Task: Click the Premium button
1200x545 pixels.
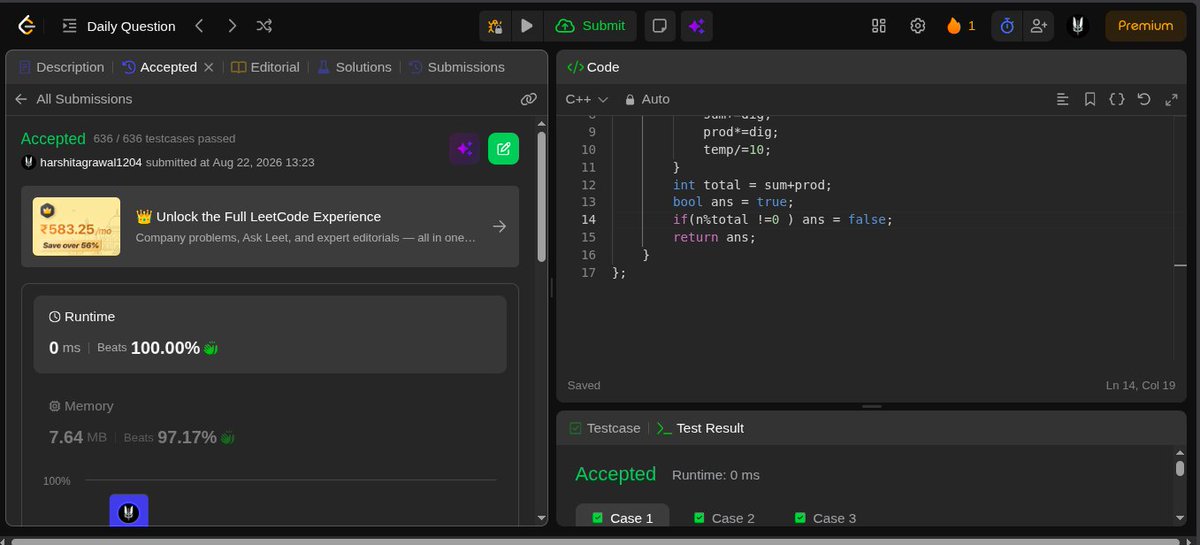Action: point(1145,26)
